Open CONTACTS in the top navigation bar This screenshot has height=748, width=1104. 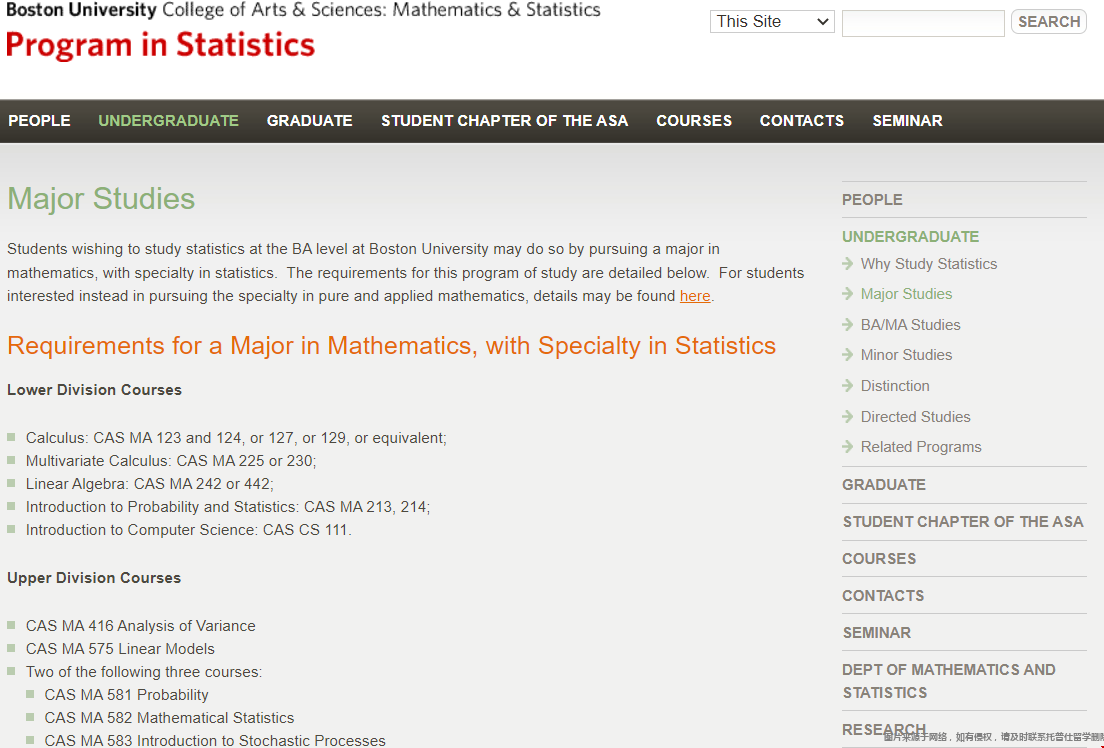[802, 121]
